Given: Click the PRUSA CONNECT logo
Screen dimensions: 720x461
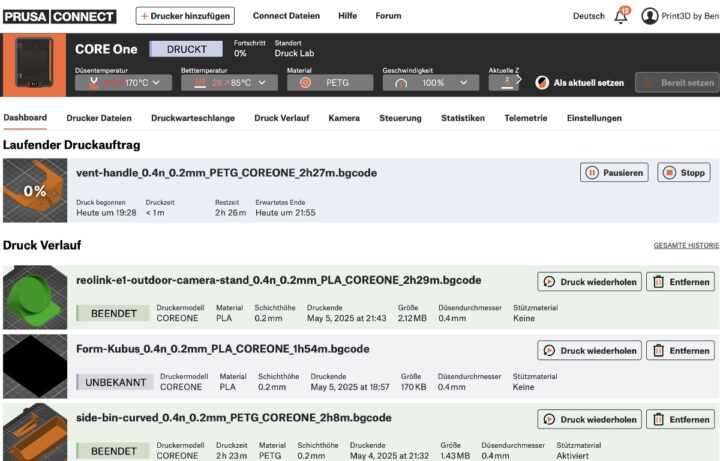Looking at the screenshot, I should pyautogui.click(x=59, y=16).
